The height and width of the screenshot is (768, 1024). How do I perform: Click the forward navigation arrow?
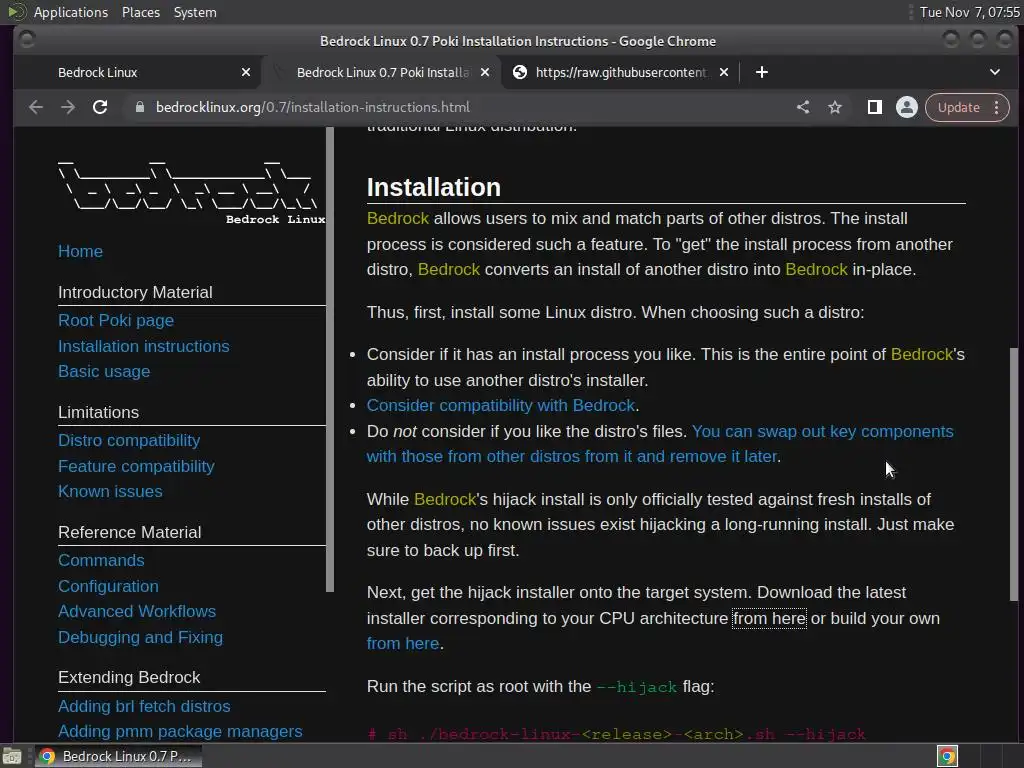pos(68,107)
